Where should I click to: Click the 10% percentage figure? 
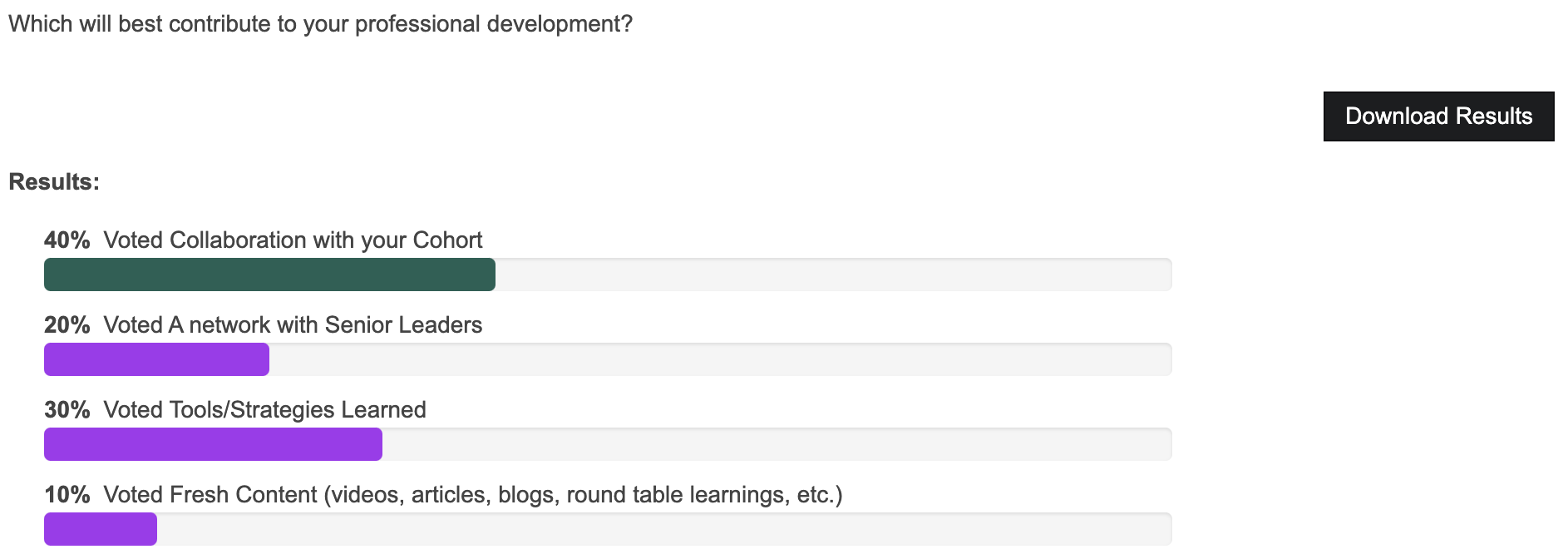tap(67, 495)
